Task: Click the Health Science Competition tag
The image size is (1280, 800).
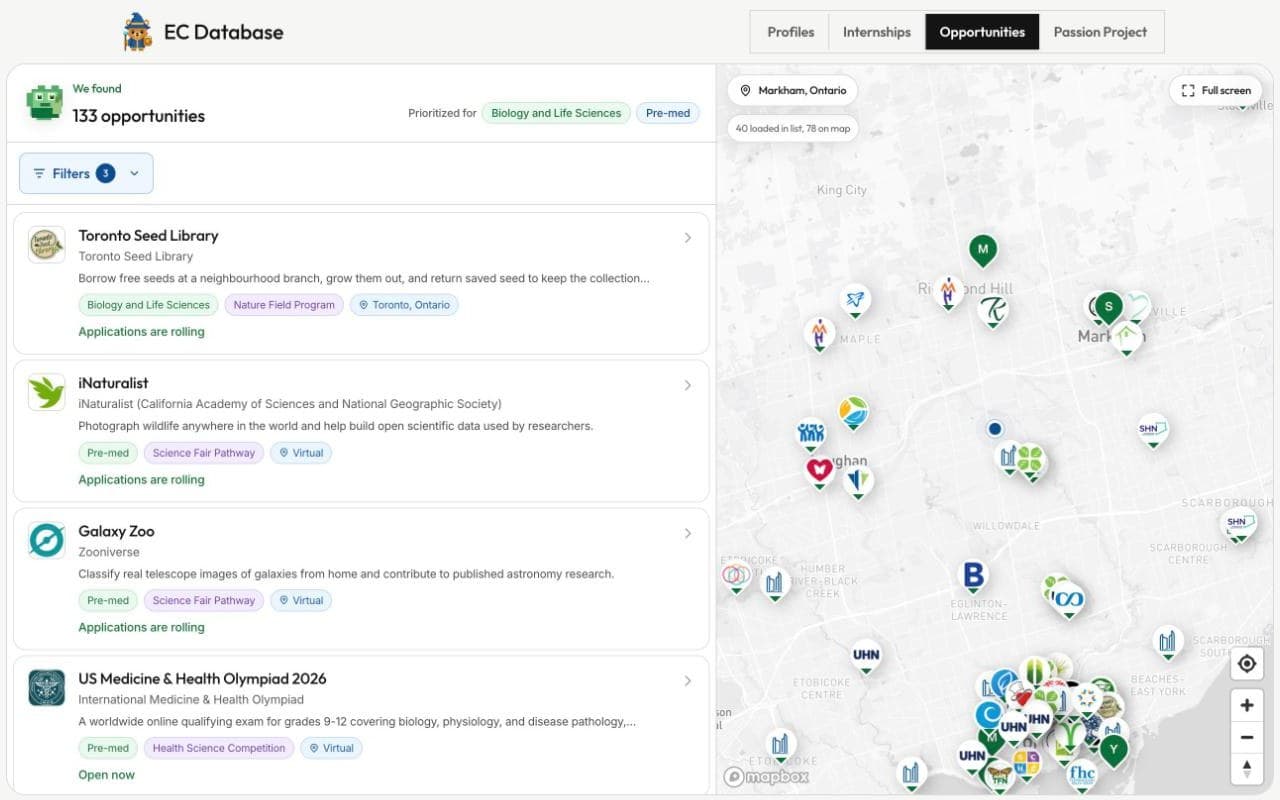Action: [x=219, y=748]
